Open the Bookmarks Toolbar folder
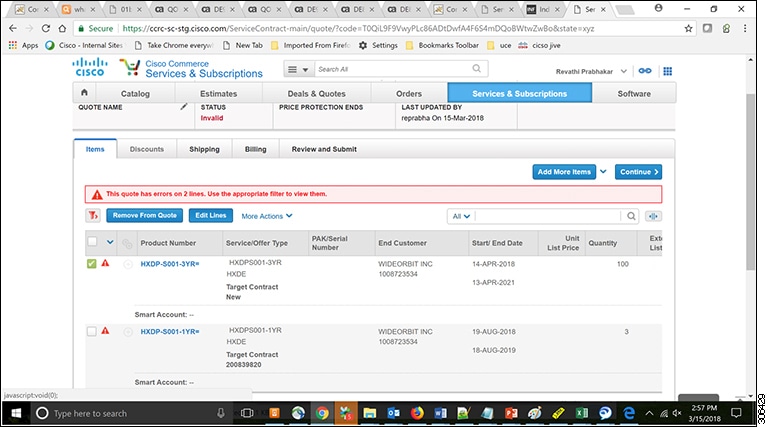This screenshot has width=768, height=427. [442, 45]
